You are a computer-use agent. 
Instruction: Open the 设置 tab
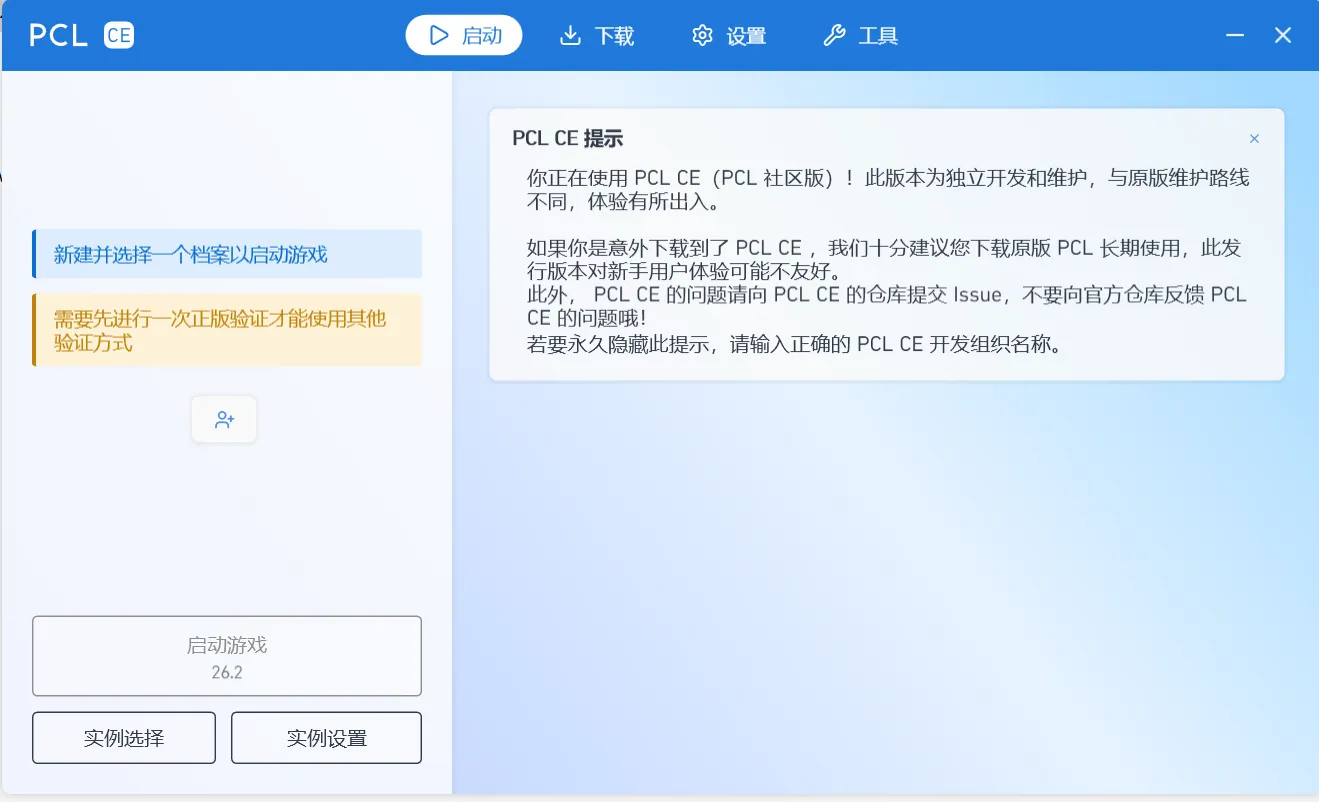[729, 36]
